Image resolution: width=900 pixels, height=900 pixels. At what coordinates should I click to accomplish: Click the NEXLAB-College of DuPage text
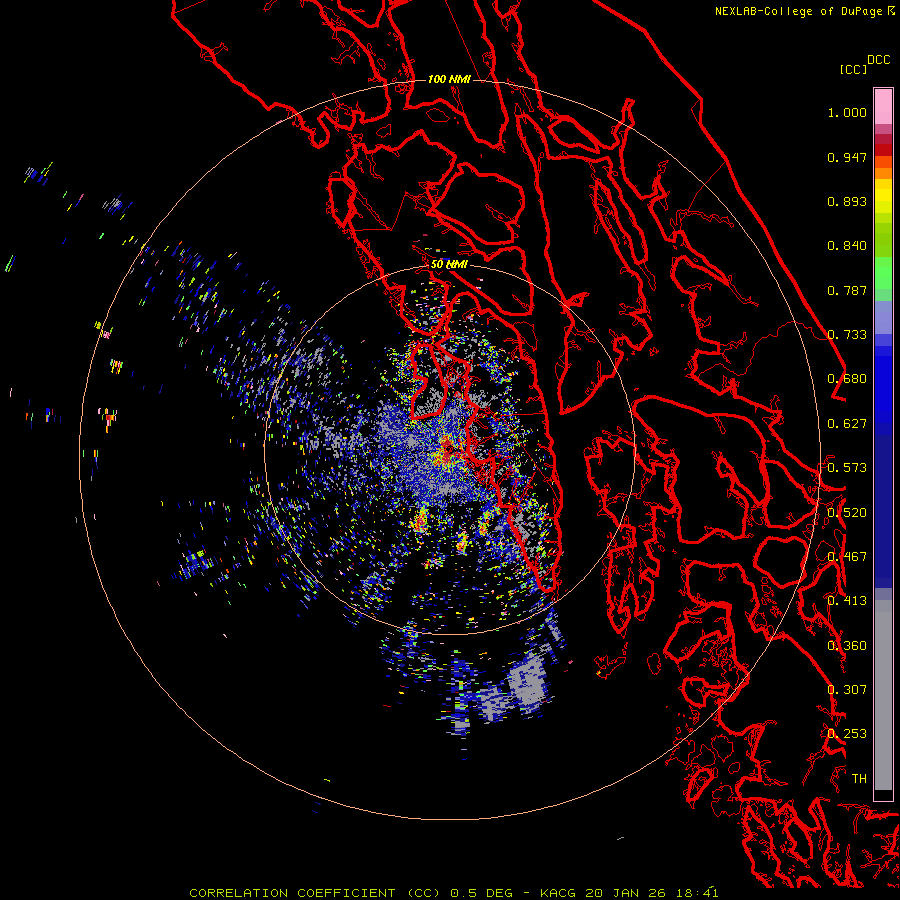799,11
